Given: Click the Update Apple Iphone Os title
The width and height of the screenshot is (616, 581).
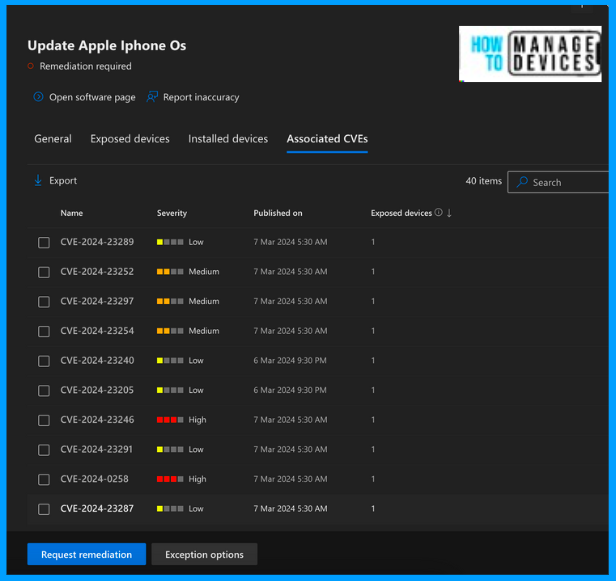Looking at the screenshot, I should pyautogui.click(x=107, y=46).
